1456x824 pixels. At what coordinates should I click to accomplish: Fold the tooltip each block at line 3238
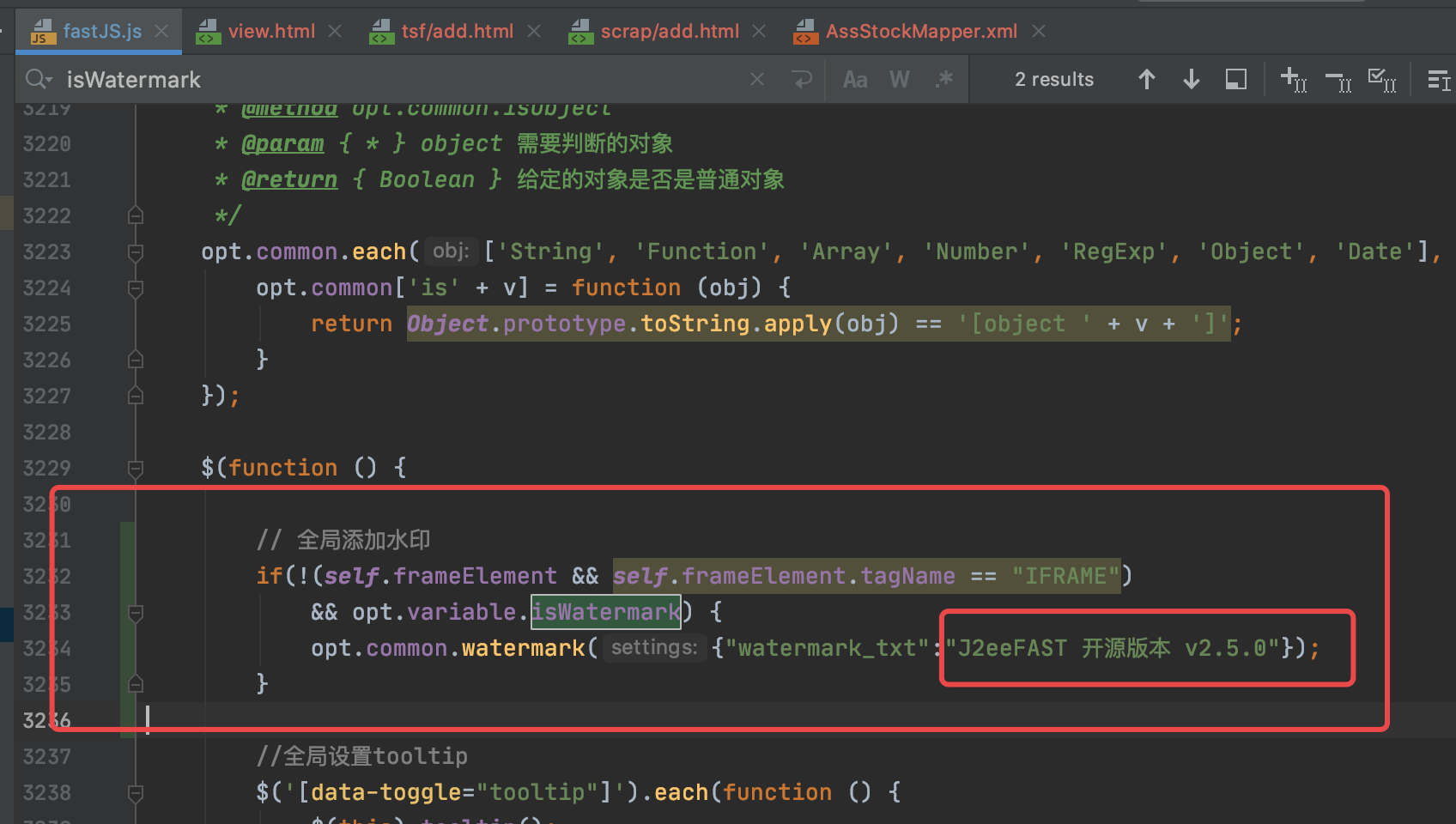click(135, 793)
